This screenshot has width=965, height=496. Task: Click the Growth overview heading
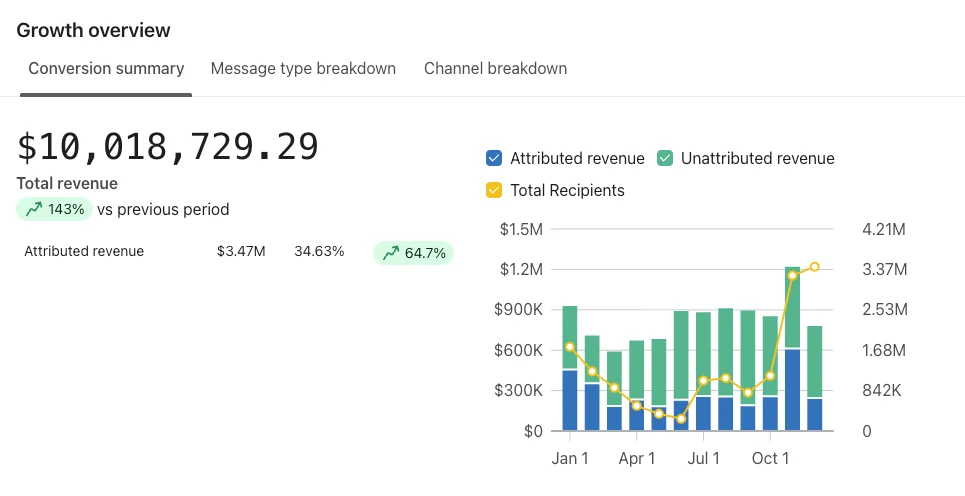[94, 30]
